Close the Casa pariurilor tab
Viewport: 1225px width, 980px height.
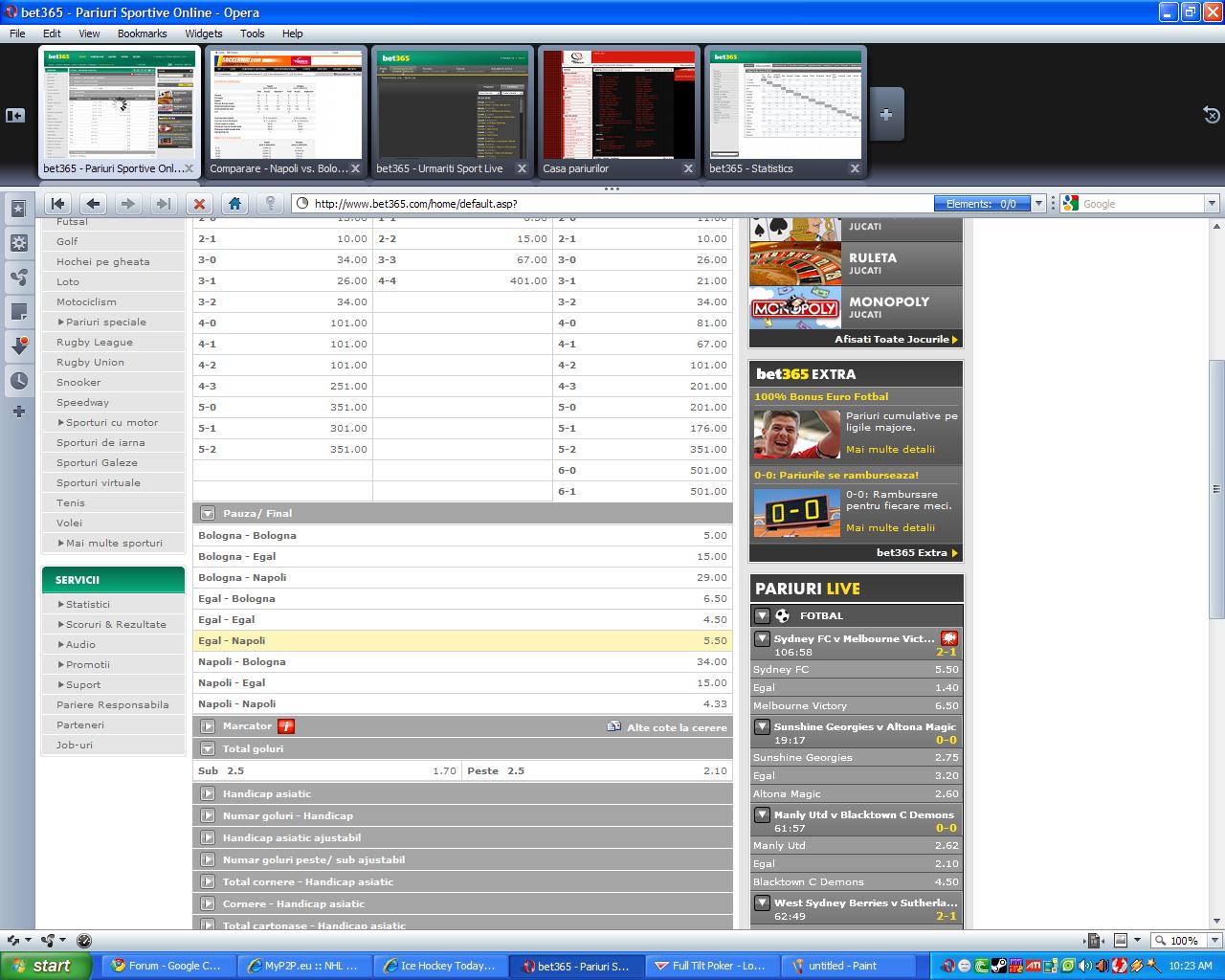pyautogui.click(x=688, y=168)
